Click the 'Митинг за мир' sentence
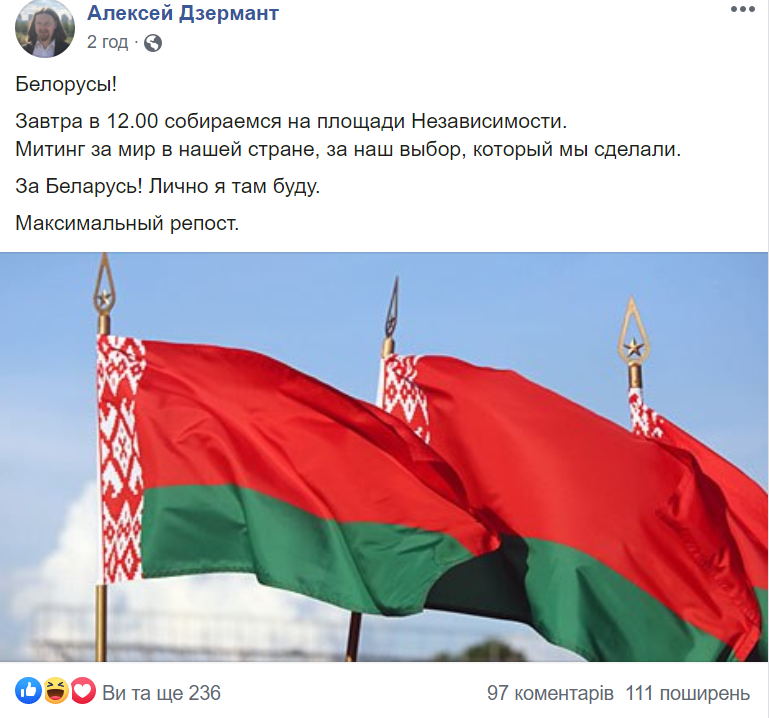 348,149
